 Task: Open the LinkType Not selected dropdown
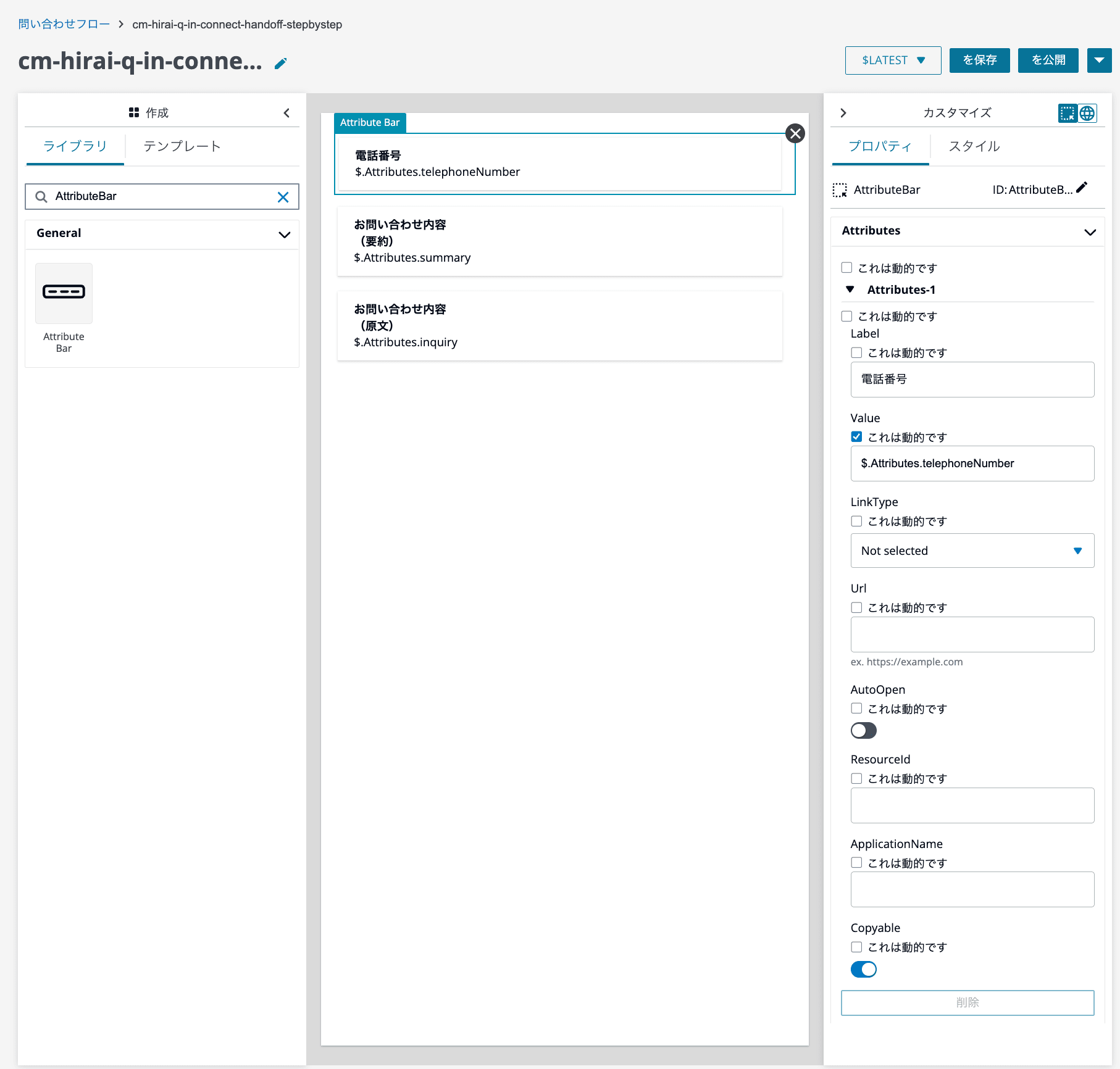pos(972,551)
